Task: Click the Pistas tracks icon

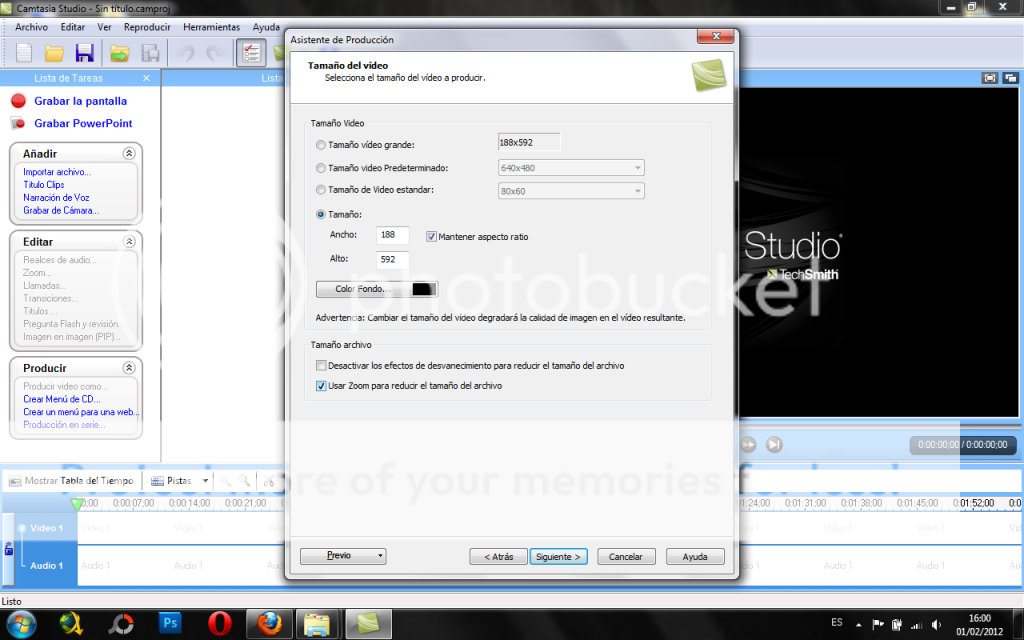Action: click(x=157, y=481)
